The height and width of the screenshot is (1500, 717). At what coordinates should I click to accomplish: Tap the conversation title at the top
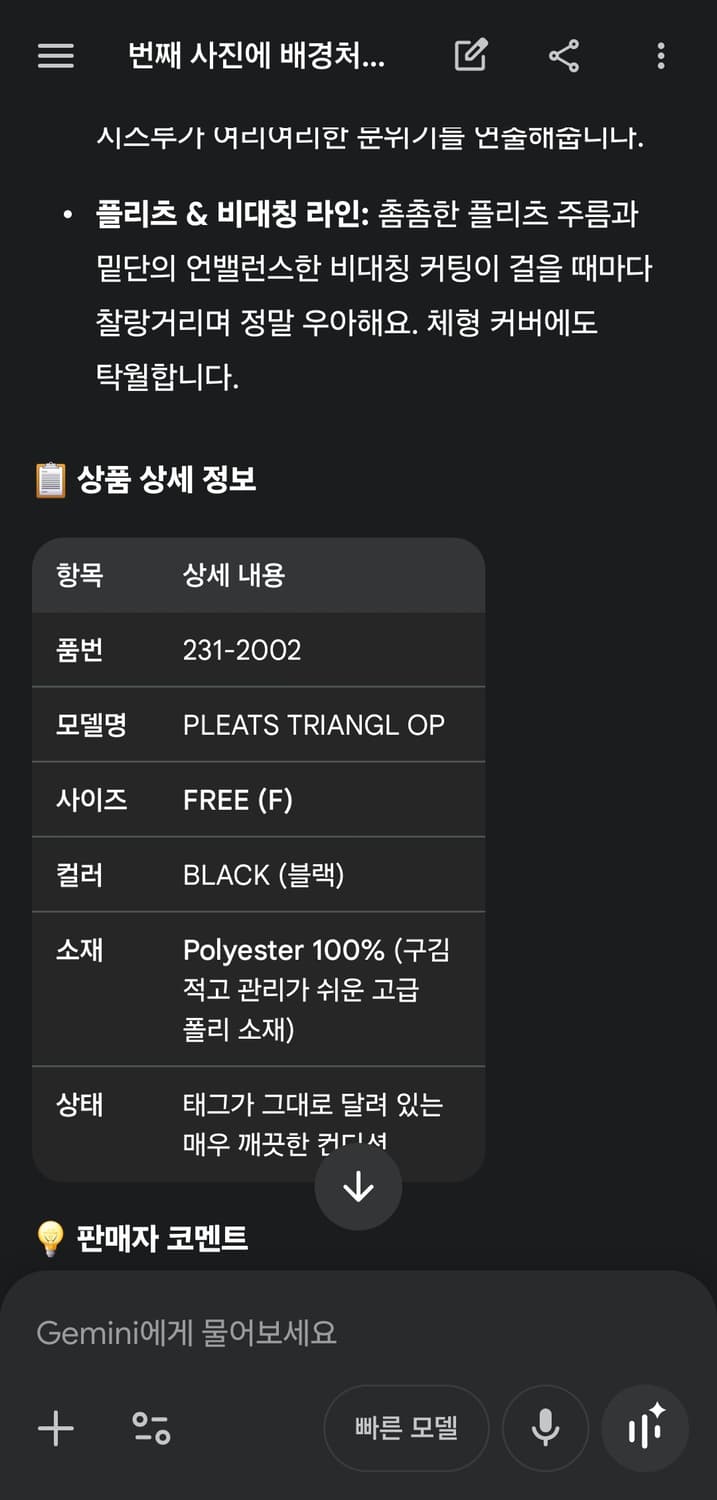pyautogui.click(x=257, y=56)
